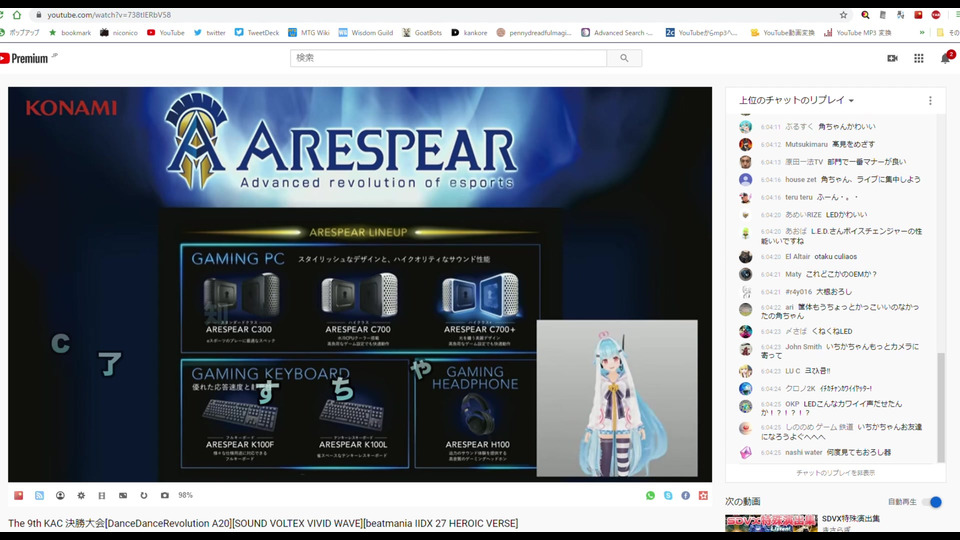This screenshot has width=960, height=540.
Task: Click the browser address bar URL
Action: coord(109,15)
